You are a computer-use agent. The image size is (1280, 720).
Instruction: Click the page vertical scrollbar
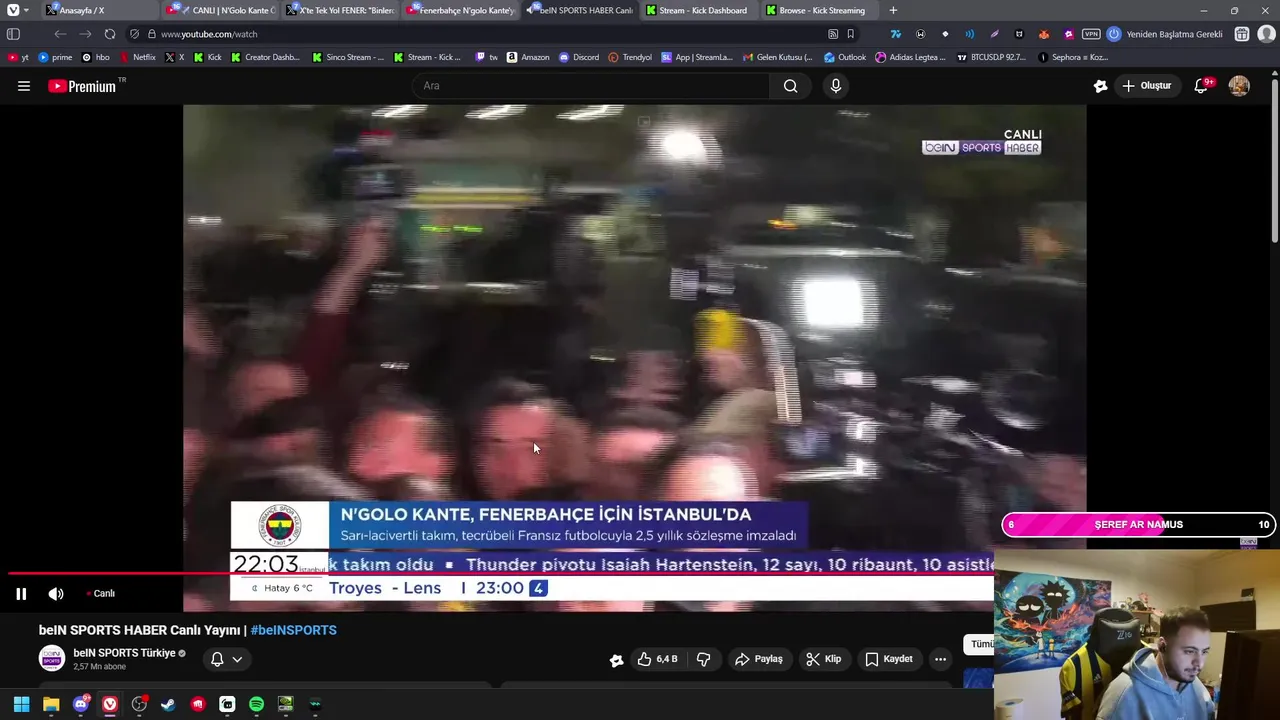(x=1274, y=160)
